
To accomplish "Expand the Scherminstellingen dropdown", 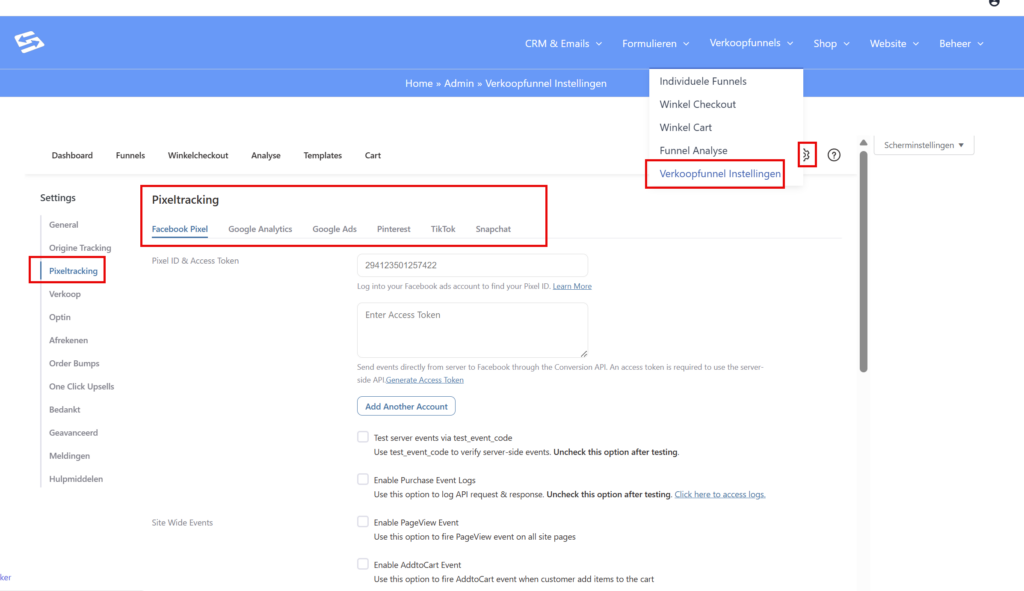I will point(923,145).
